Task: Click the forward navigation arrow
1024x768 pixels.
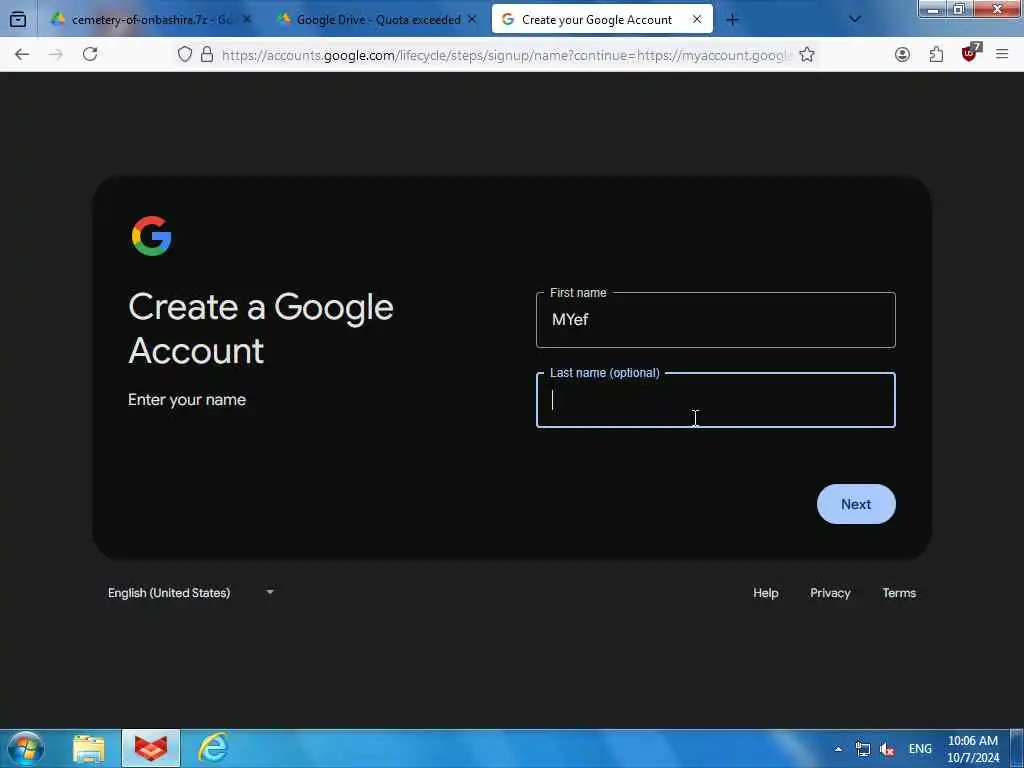Action: (56, 54)
